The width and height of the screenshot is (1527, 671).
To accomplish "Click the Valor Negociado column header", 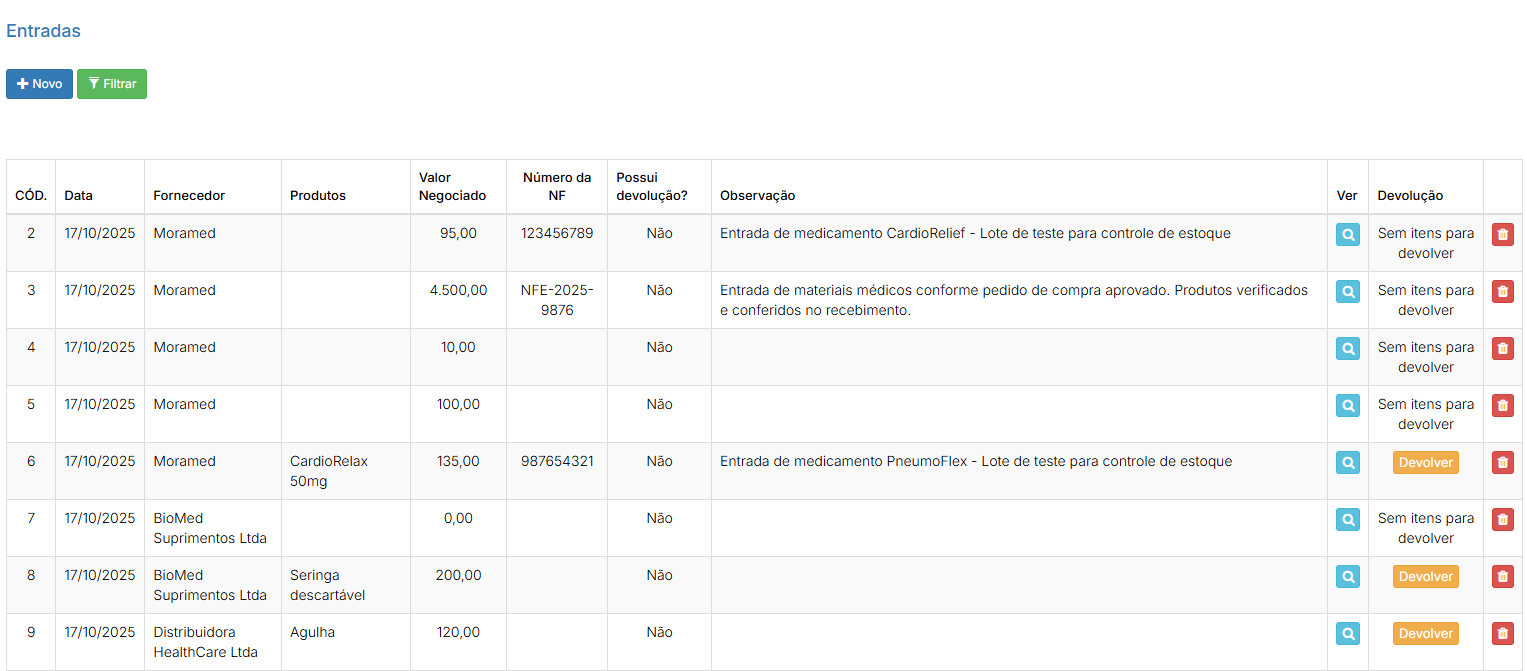I will [452, 187].
